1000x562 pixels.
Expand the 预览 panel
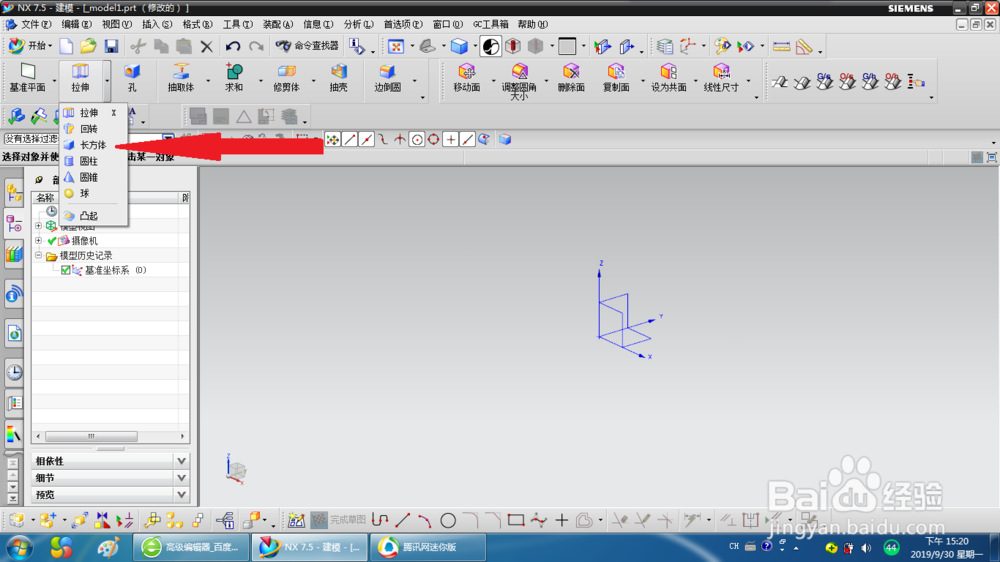tap(181, 494)
